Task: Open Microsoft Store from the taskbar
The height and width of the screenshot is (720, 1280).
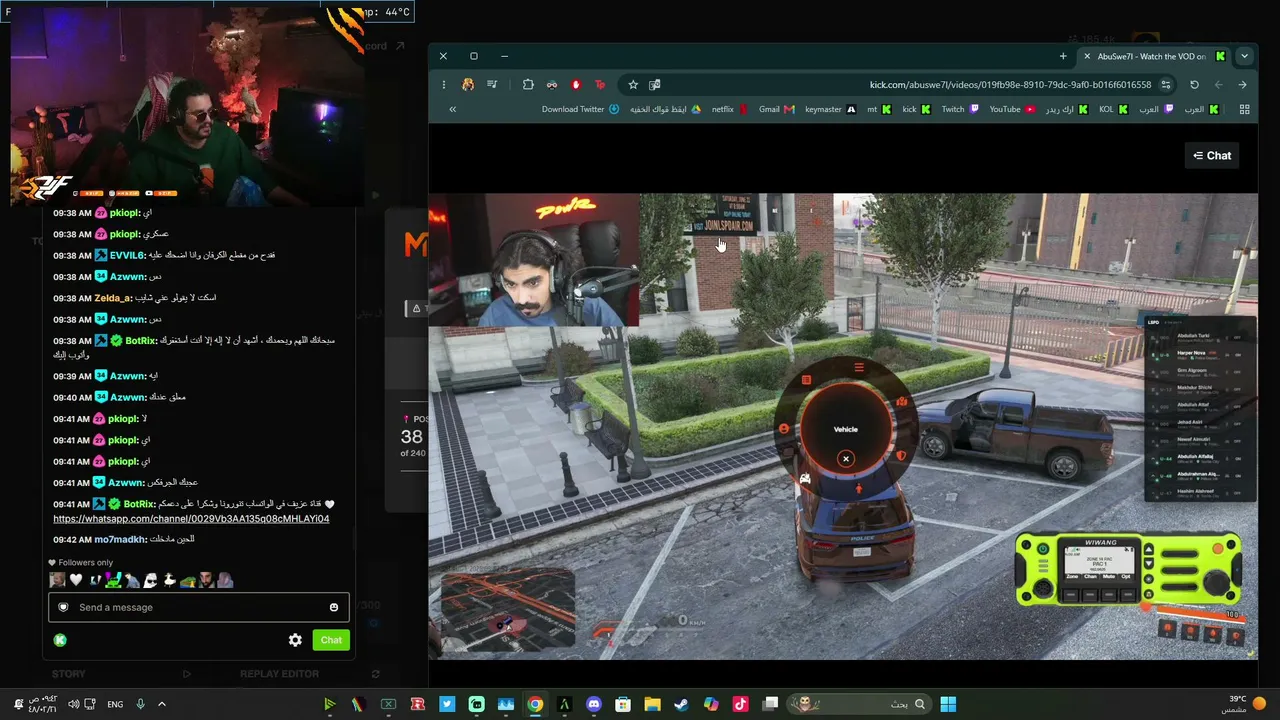Action: pyautogui.click(x=623, y=704)
